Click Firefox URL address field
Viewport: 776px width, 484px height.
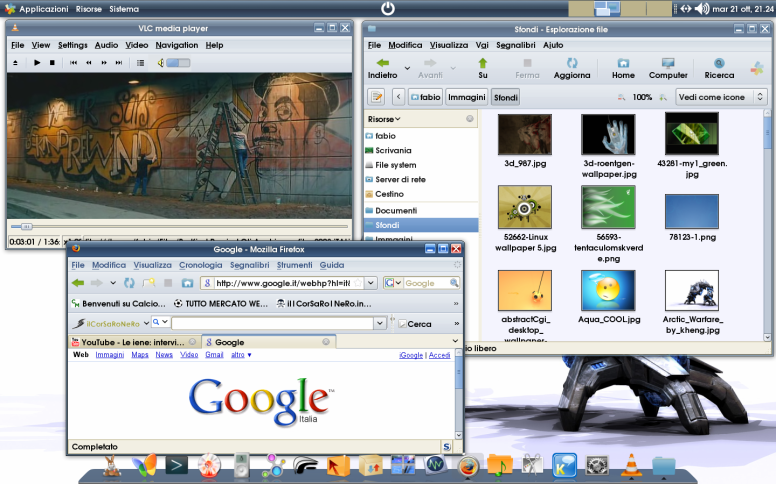tap(283, 283)
